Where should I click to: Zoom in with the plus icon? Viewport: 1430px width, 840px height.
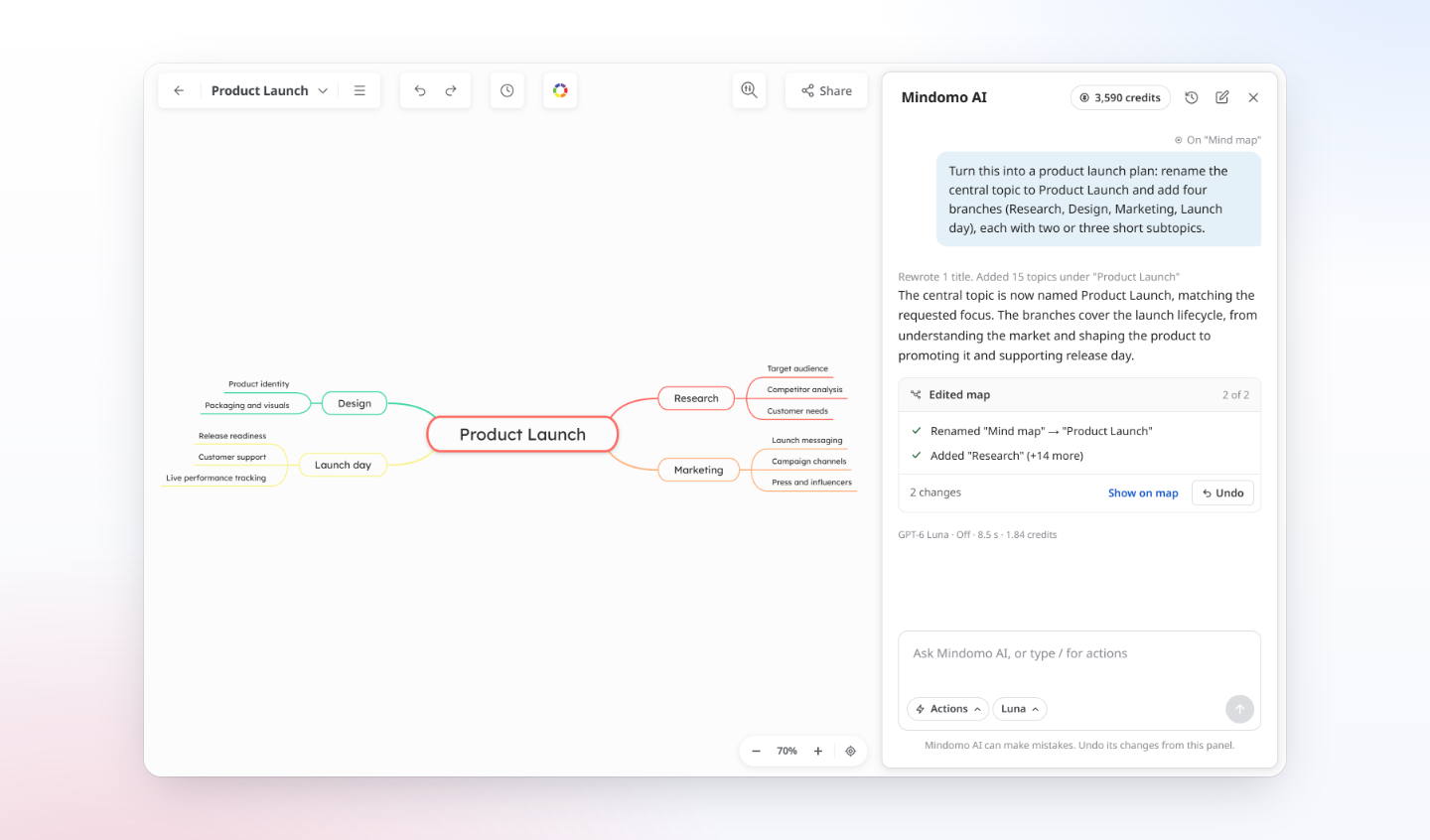point(818,751)
